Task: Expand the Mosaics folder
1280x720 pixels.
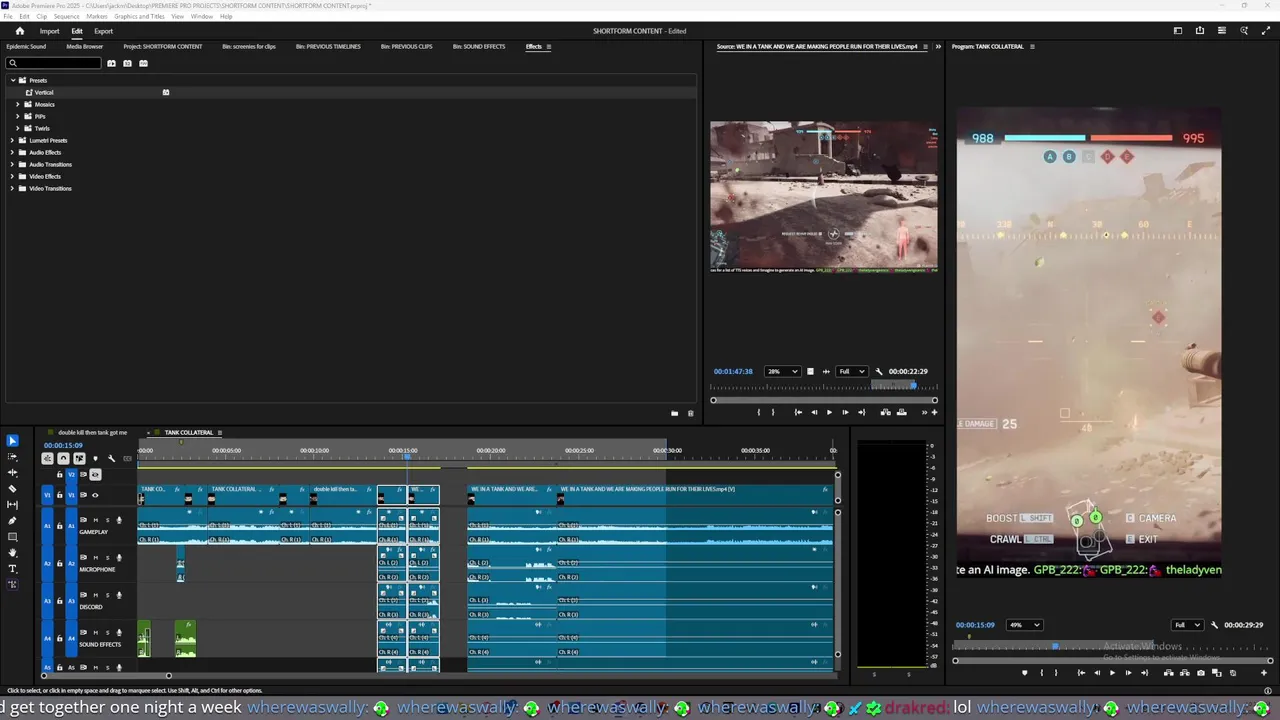Action: point(18,104)
